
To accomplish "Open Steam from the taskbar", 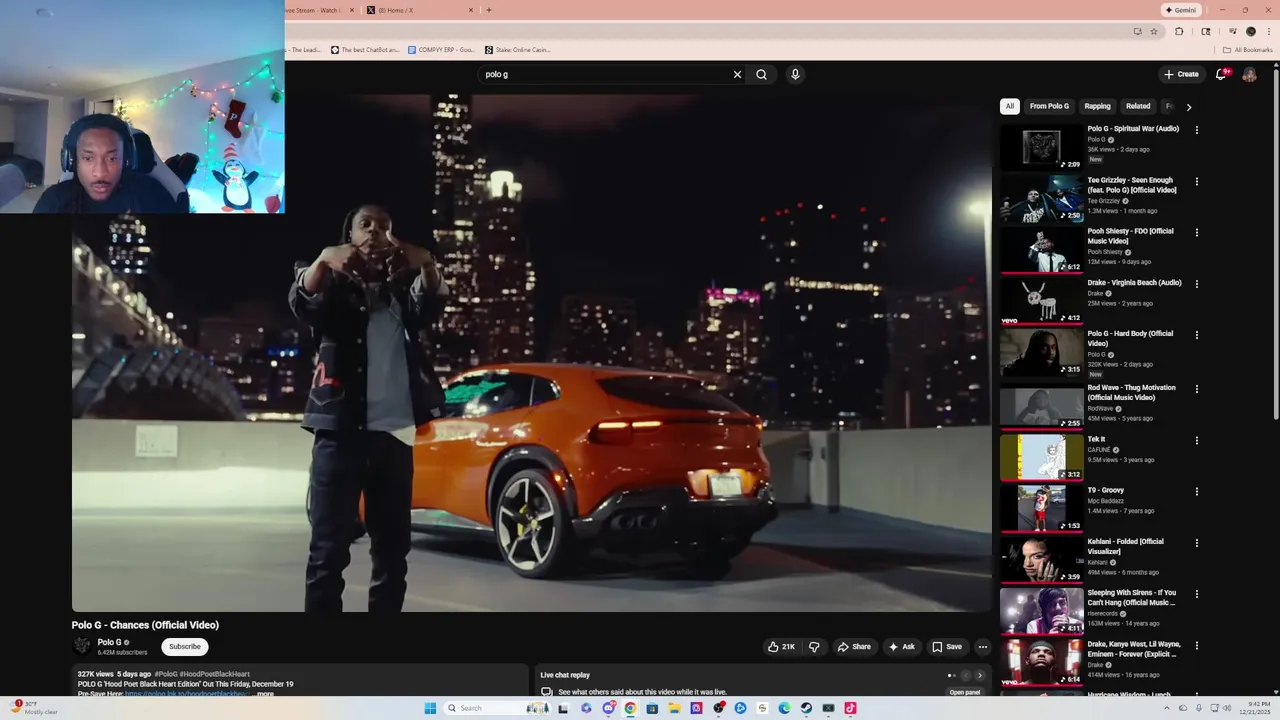I will click(x=806, y=708).
